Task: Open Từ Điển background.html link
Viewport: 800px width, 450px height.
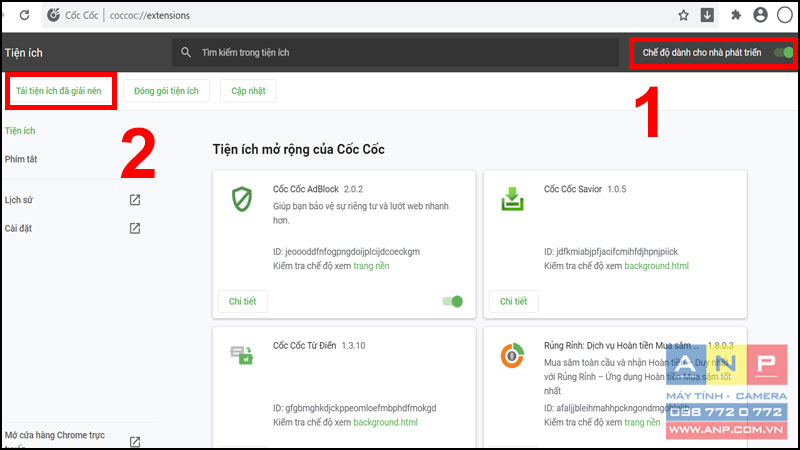Action: [386, 422]
